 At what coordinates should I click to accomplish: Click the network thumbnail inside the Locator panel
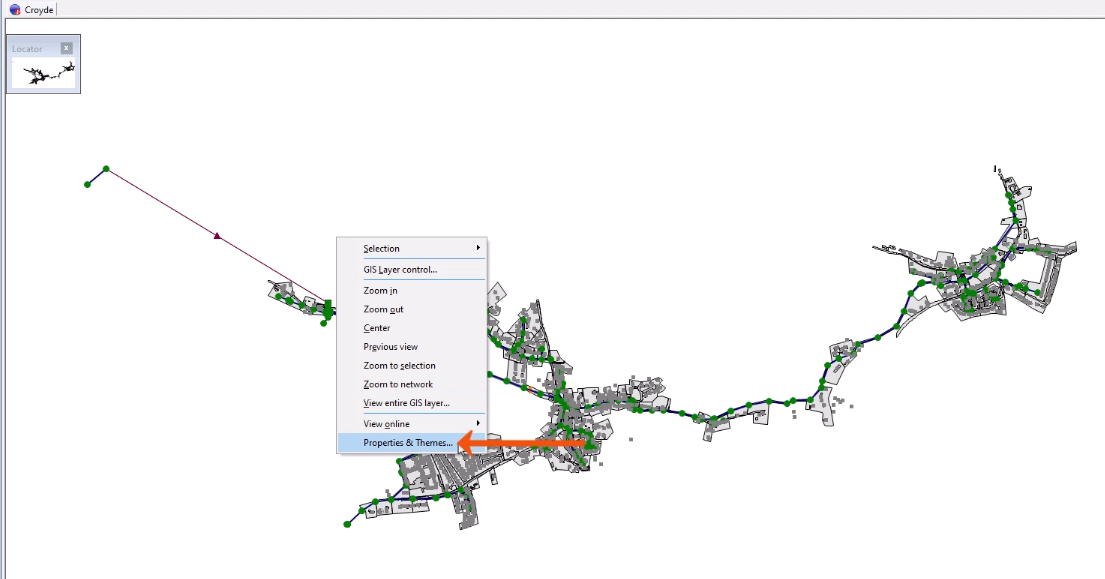(42, 72)
